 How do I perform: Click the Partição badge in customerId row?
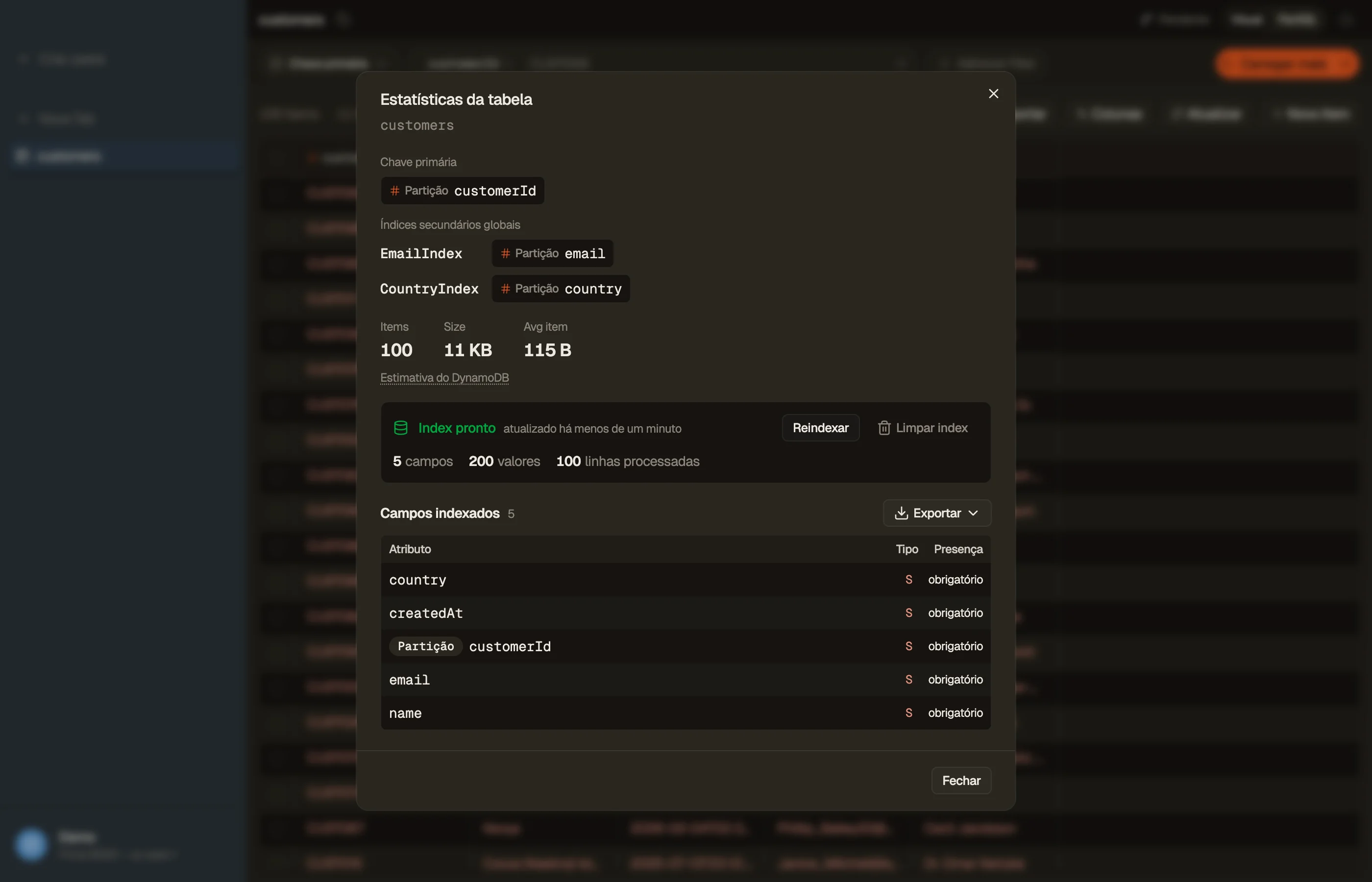[x=425, y=647]
